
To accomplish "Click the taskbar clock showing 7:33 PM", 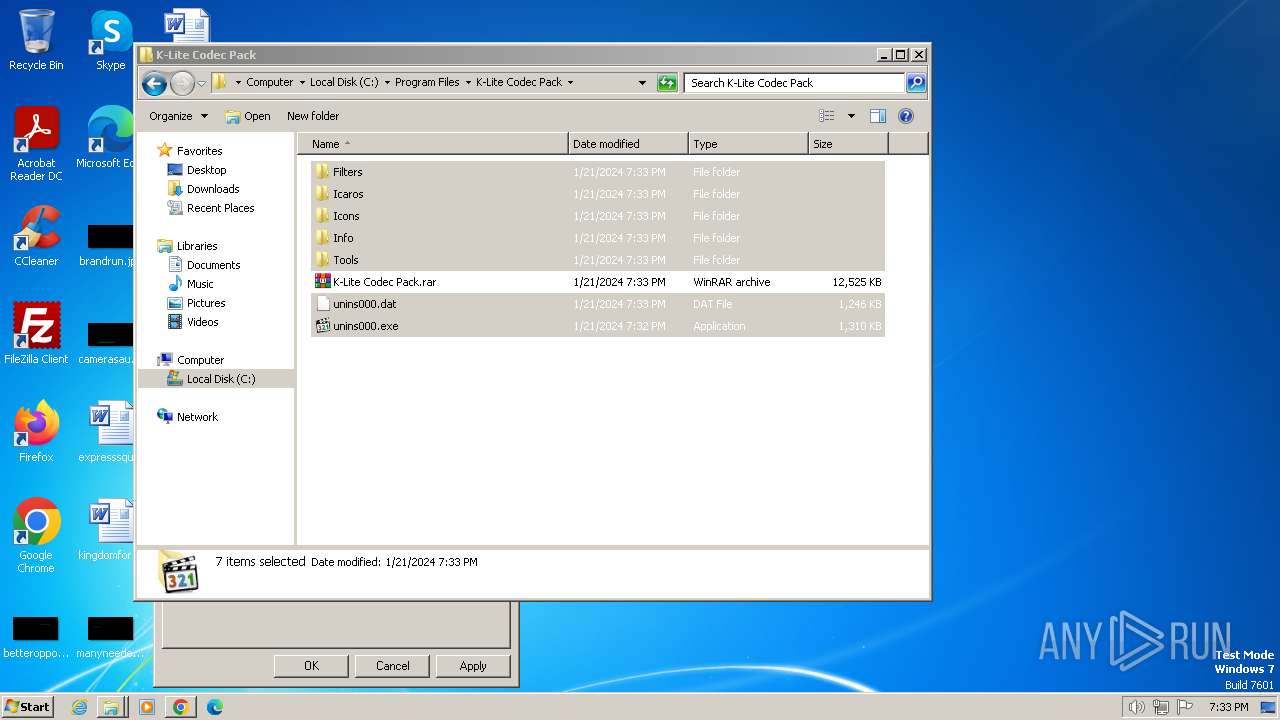I will pyautogui.click(x=1228, y=707).
